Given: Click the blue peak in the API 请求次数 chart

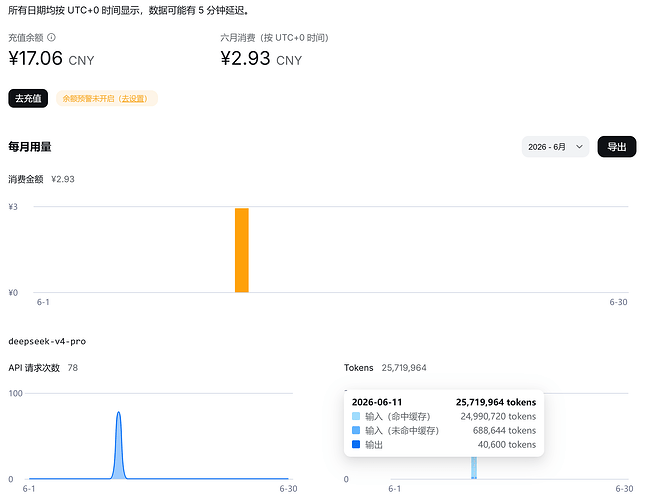Looking at the screenshot, I should (119, 445).
